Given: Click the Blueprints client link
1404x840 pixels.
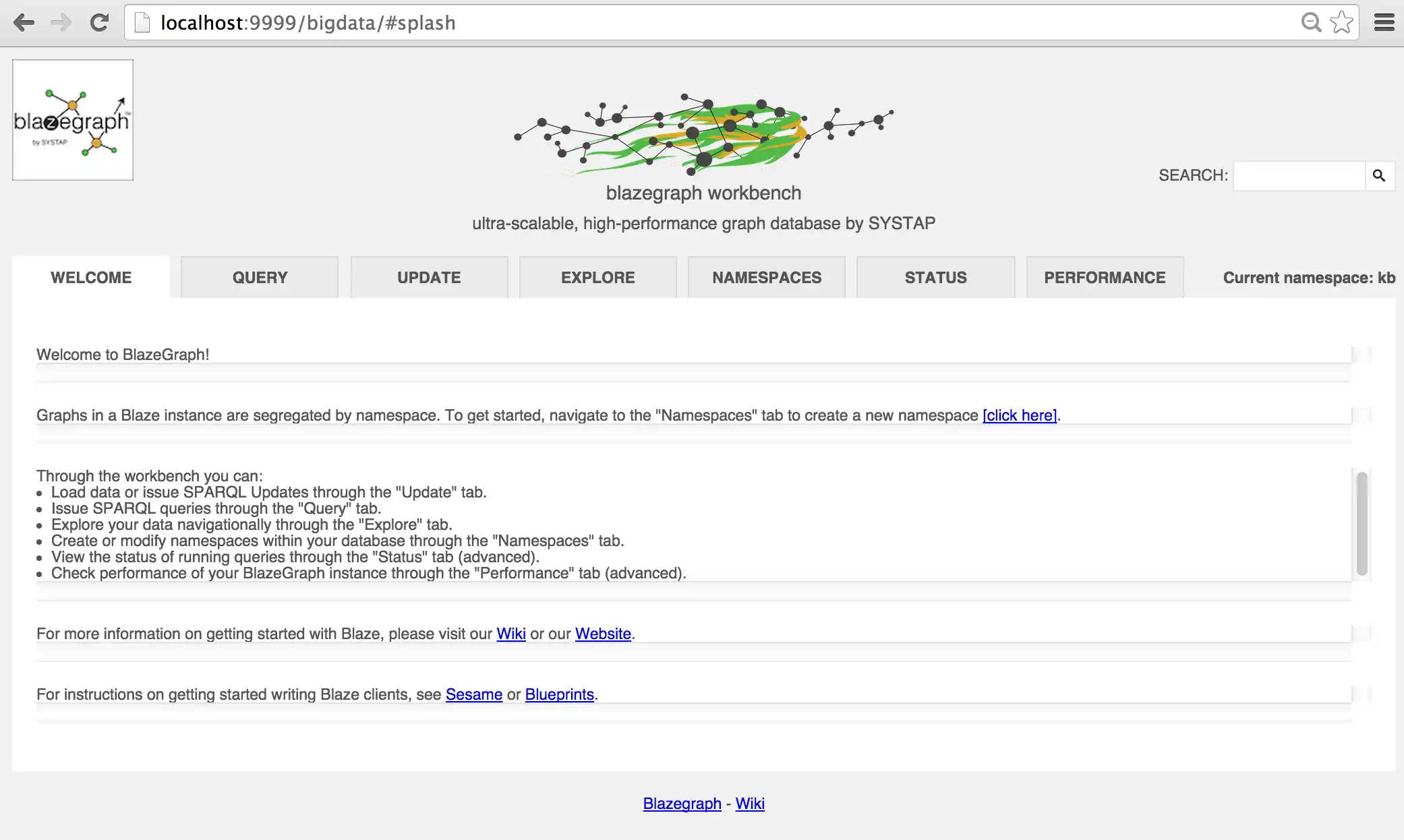Looking at the screenshot, I should tap(560, 694).
